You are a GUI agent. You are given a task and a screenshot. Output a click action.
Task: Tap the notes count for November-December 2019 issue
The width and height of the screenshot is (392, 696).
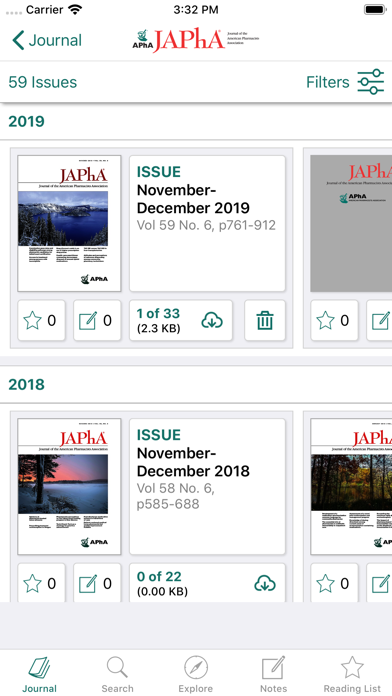[x=97, y=320]
